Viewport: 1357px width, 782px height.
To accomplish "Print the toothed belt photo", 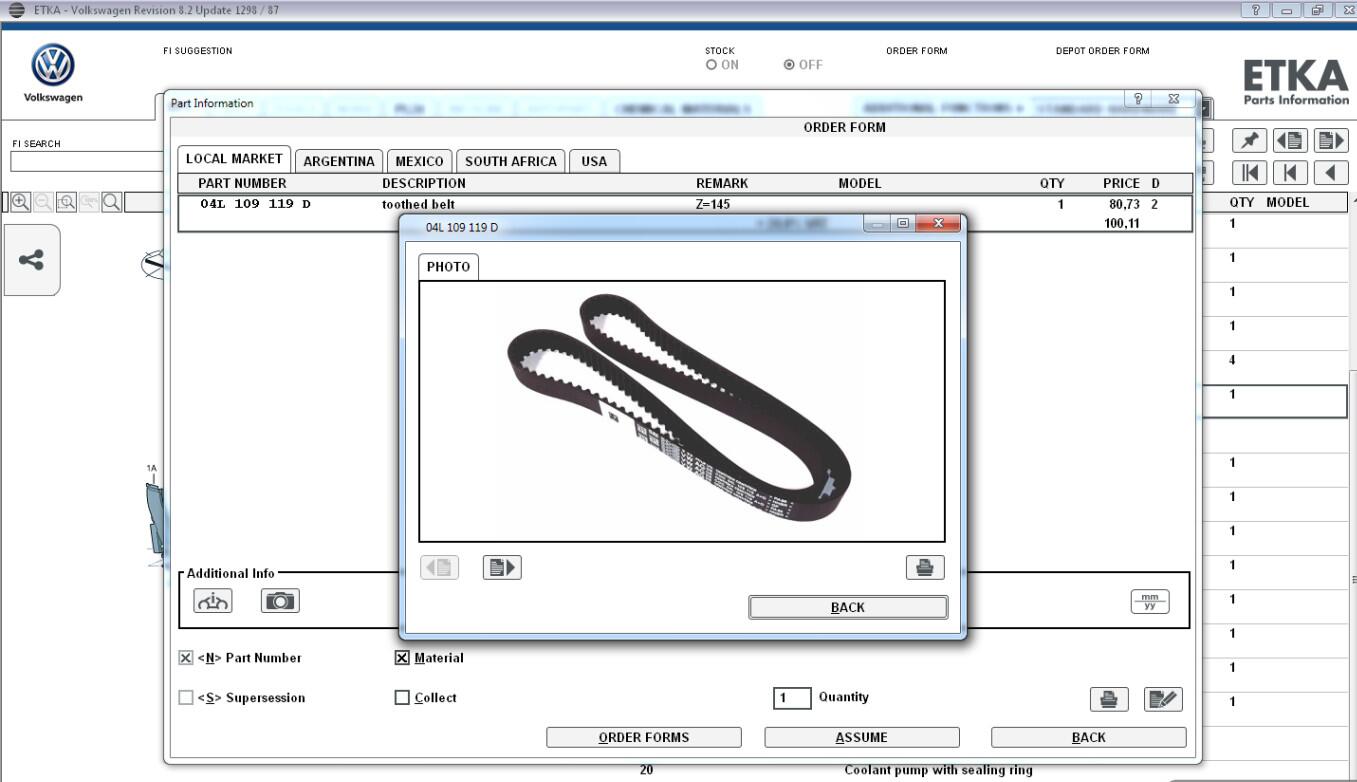I will click(924, 568).
